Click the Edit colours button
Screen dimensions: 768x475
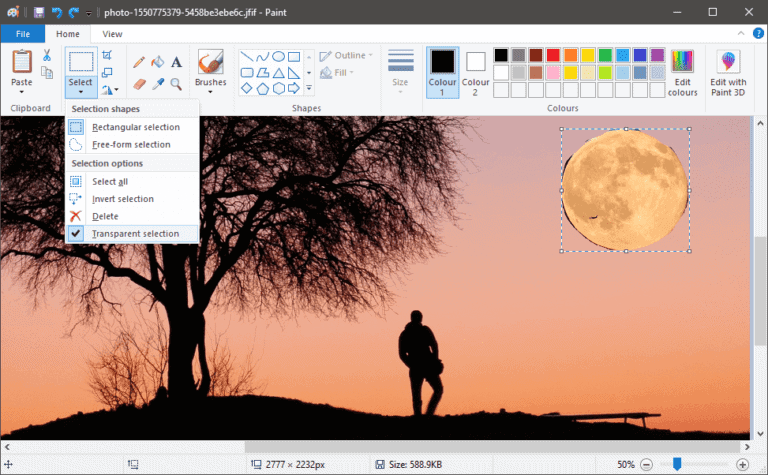[682, 72]
